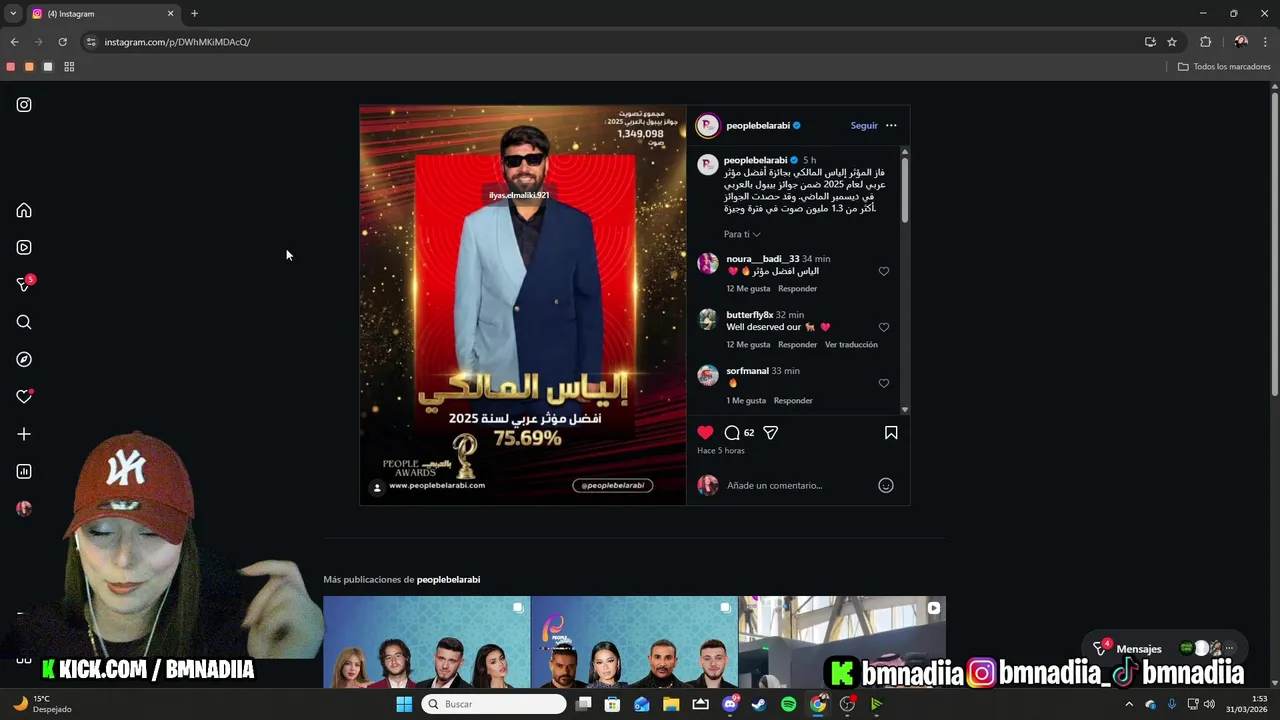Screen dimensions: 1280x720
Task: Open the Instagram logo home link
Action: (x=24, y=105)
